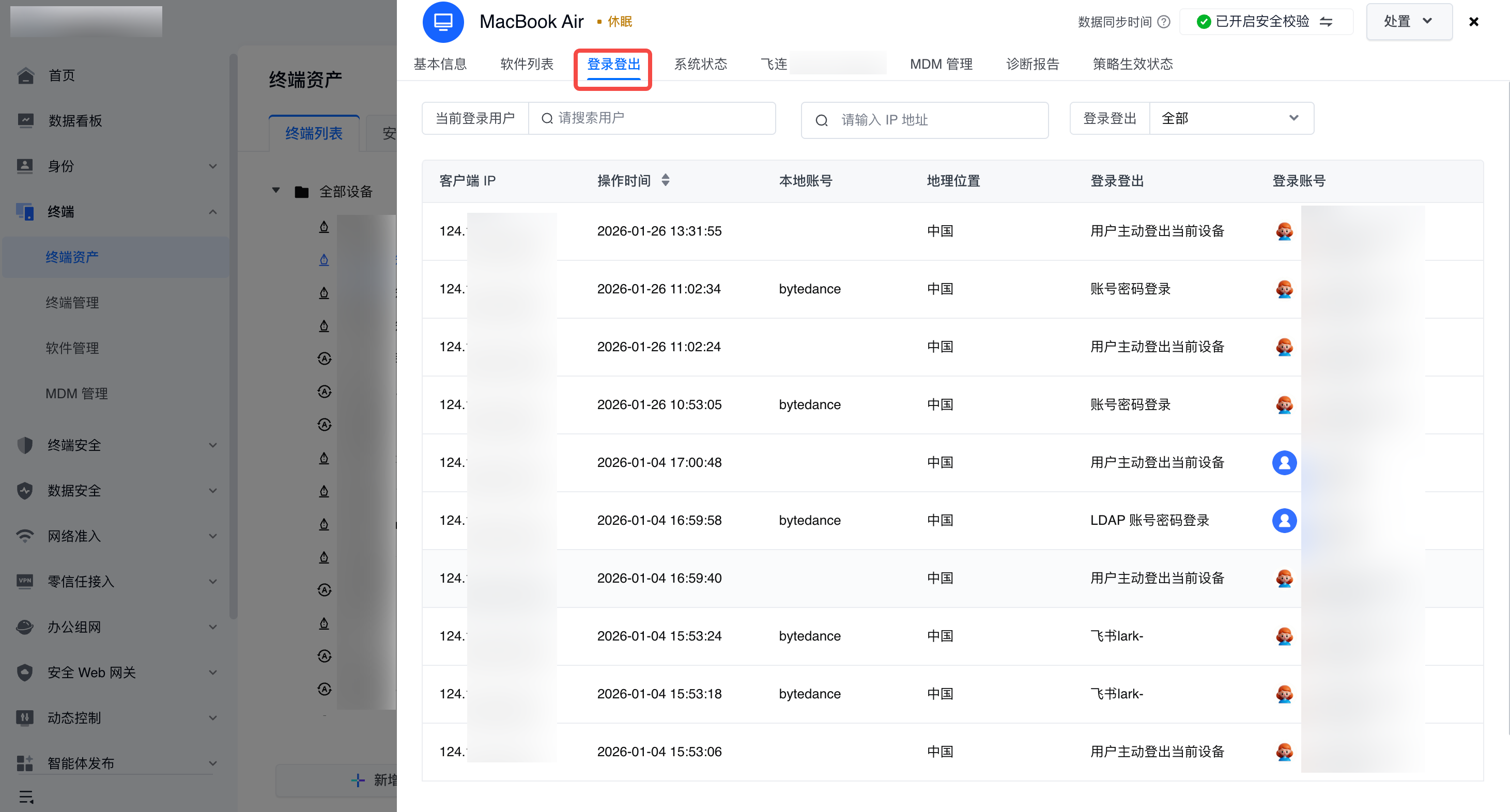Click the swap icon beside 已开启安全校验

pos(1326,22)
